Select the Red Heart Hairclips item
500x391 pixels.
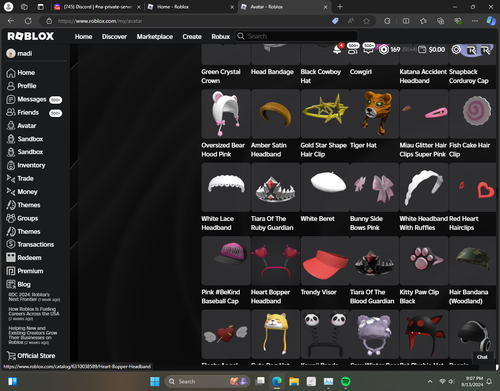pos(473,187)
